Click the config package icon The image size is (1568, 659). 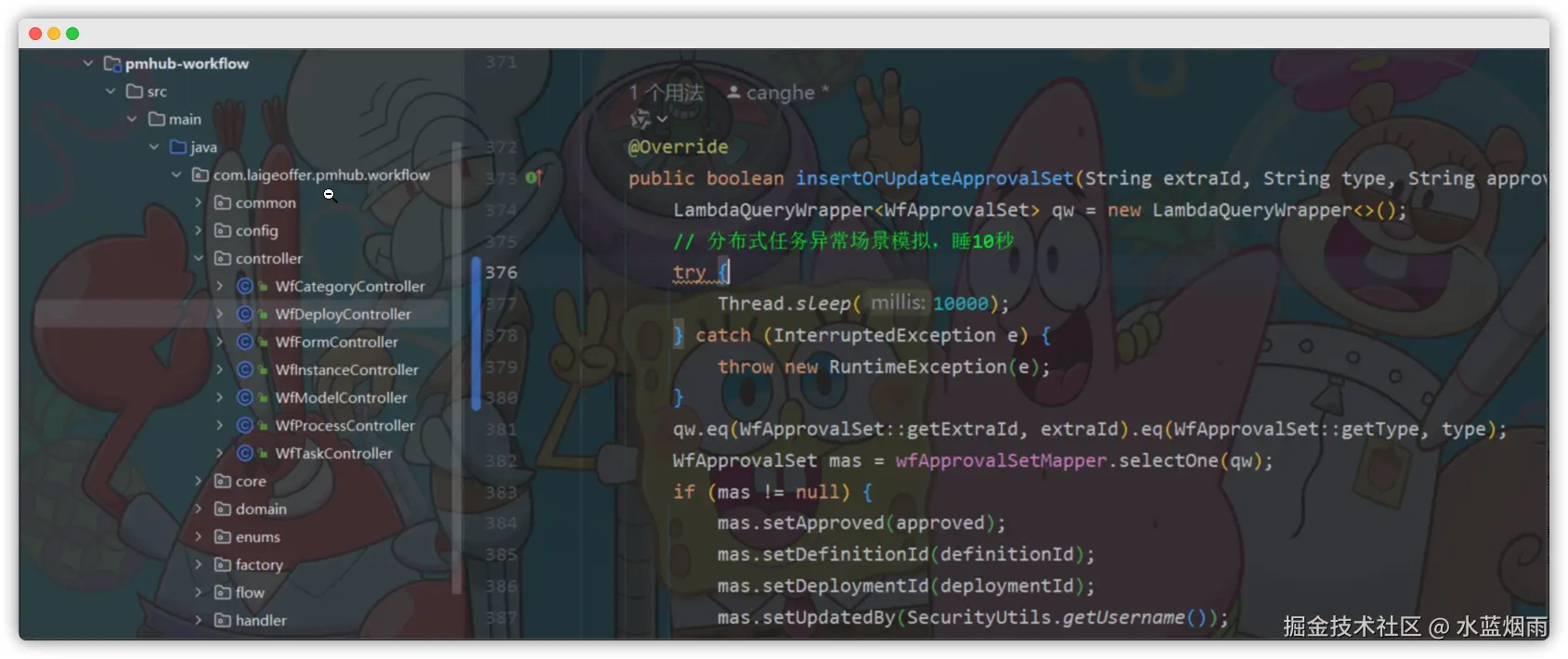pyautogui.click(x=223, y=230)
